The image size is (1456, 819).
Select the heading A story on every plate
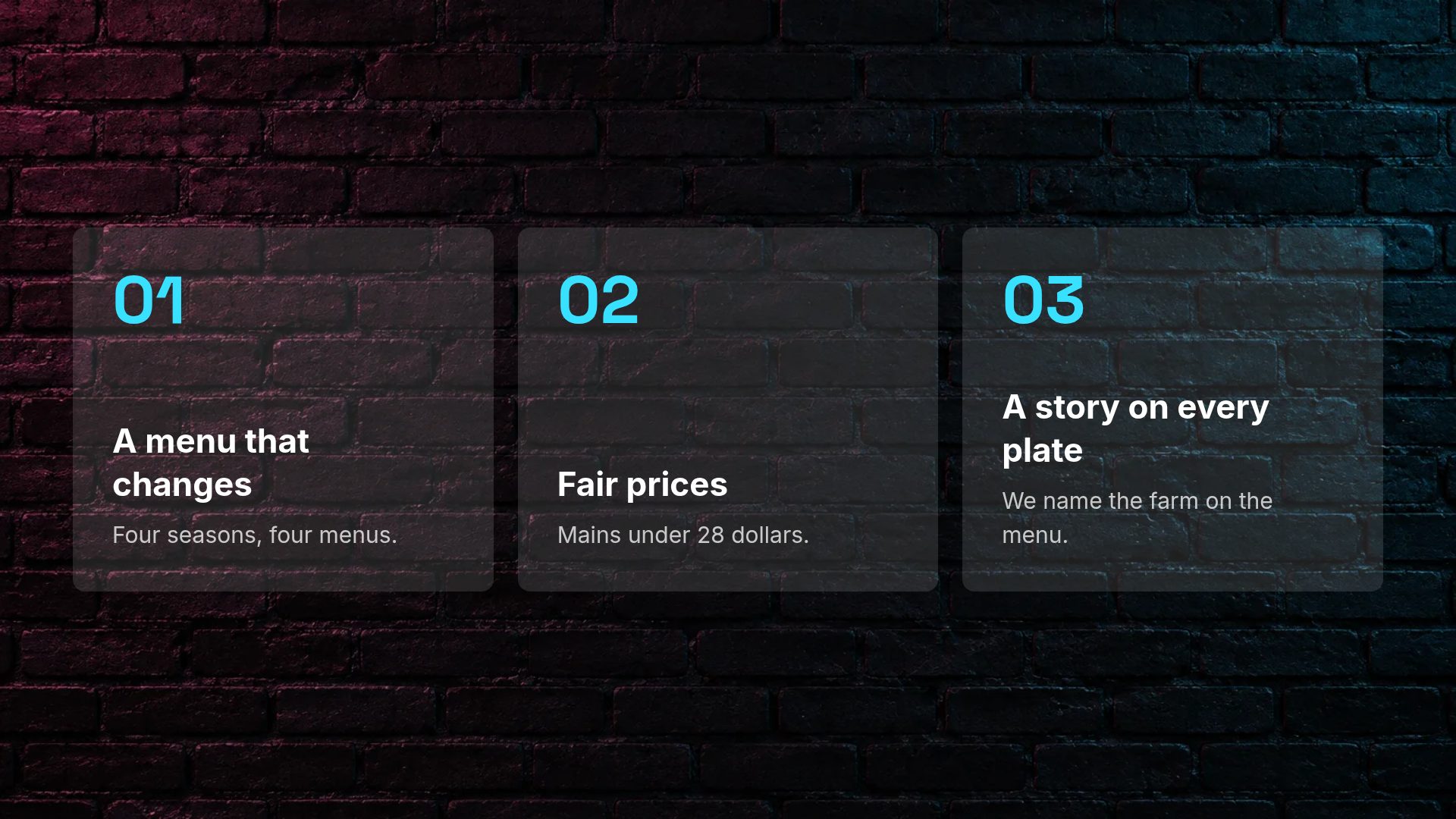coord(1135,428)
